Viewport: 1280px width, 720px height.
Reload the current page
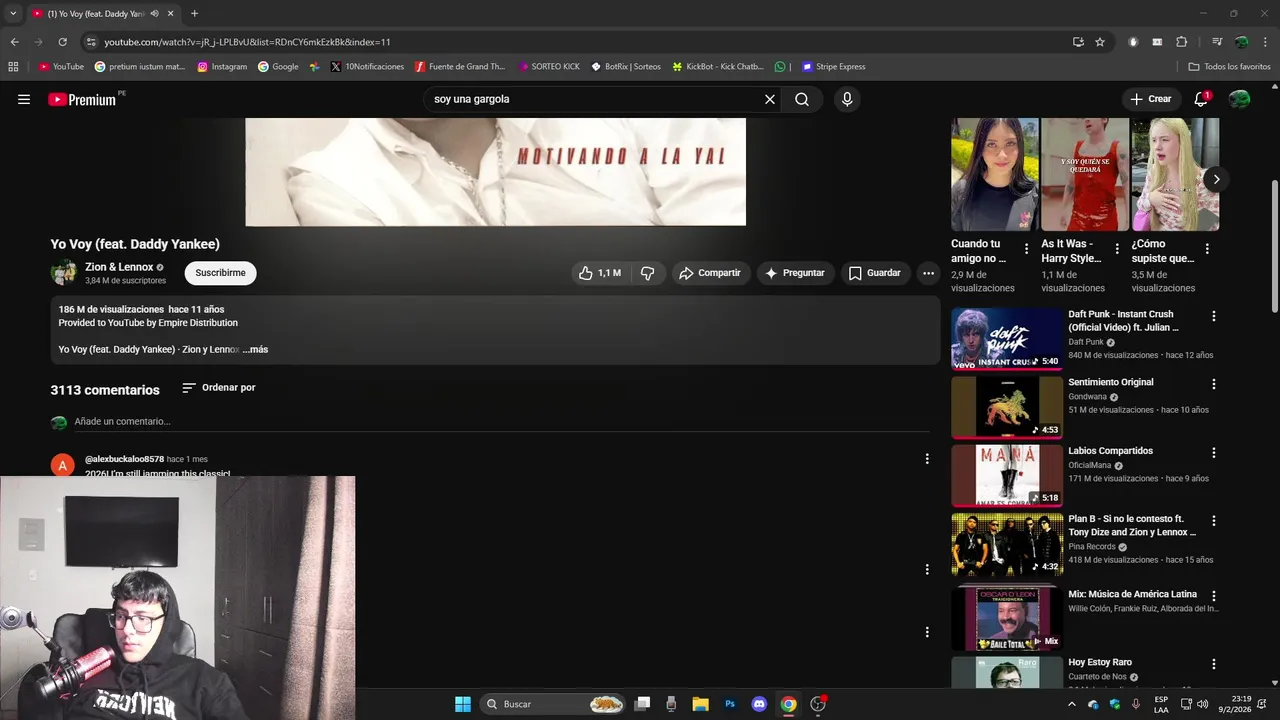coord(62,42)
